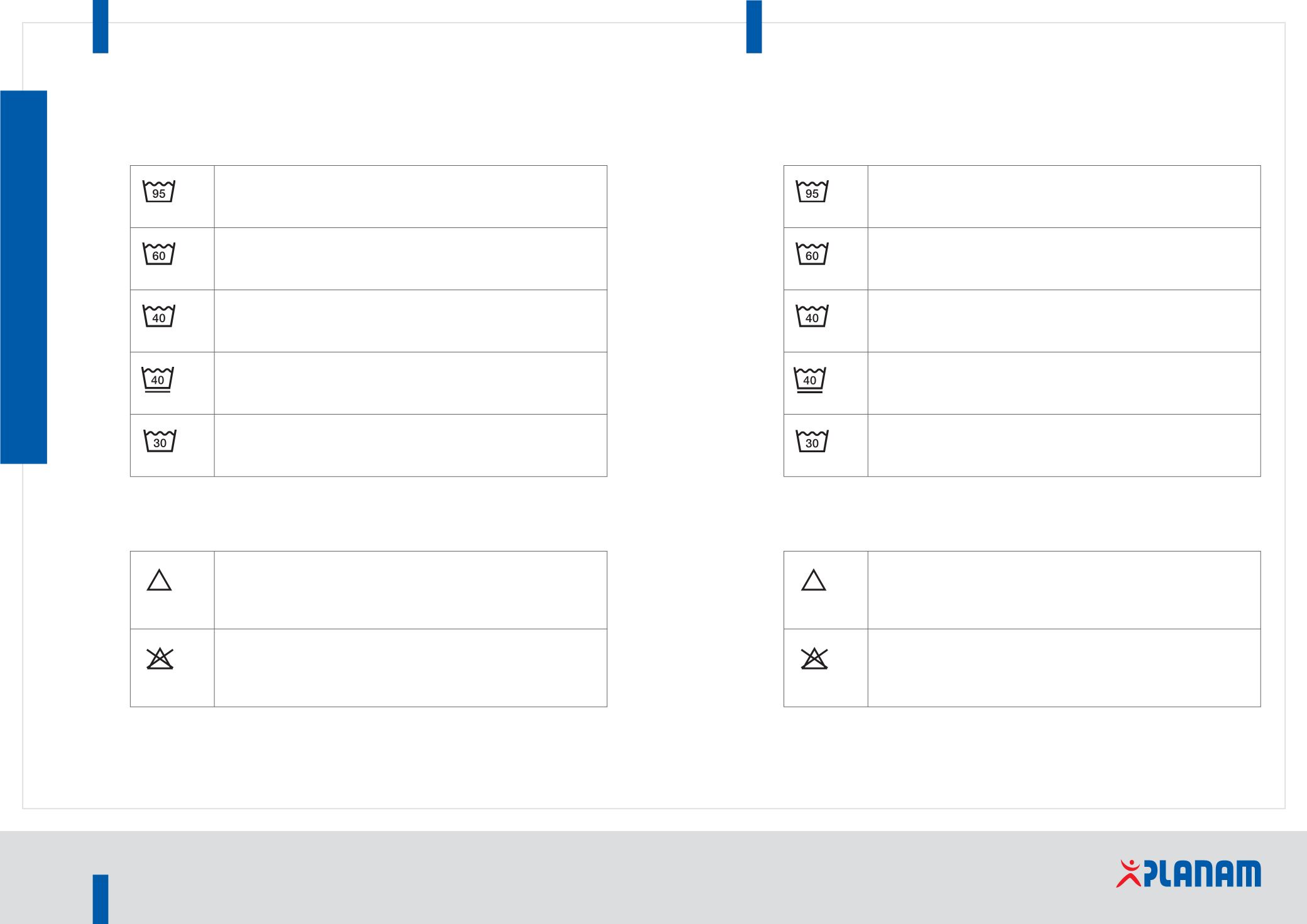Screen dimensions: 1307x924
Task: Click the 30° wash symbol on right page
Action: [812, 441]
